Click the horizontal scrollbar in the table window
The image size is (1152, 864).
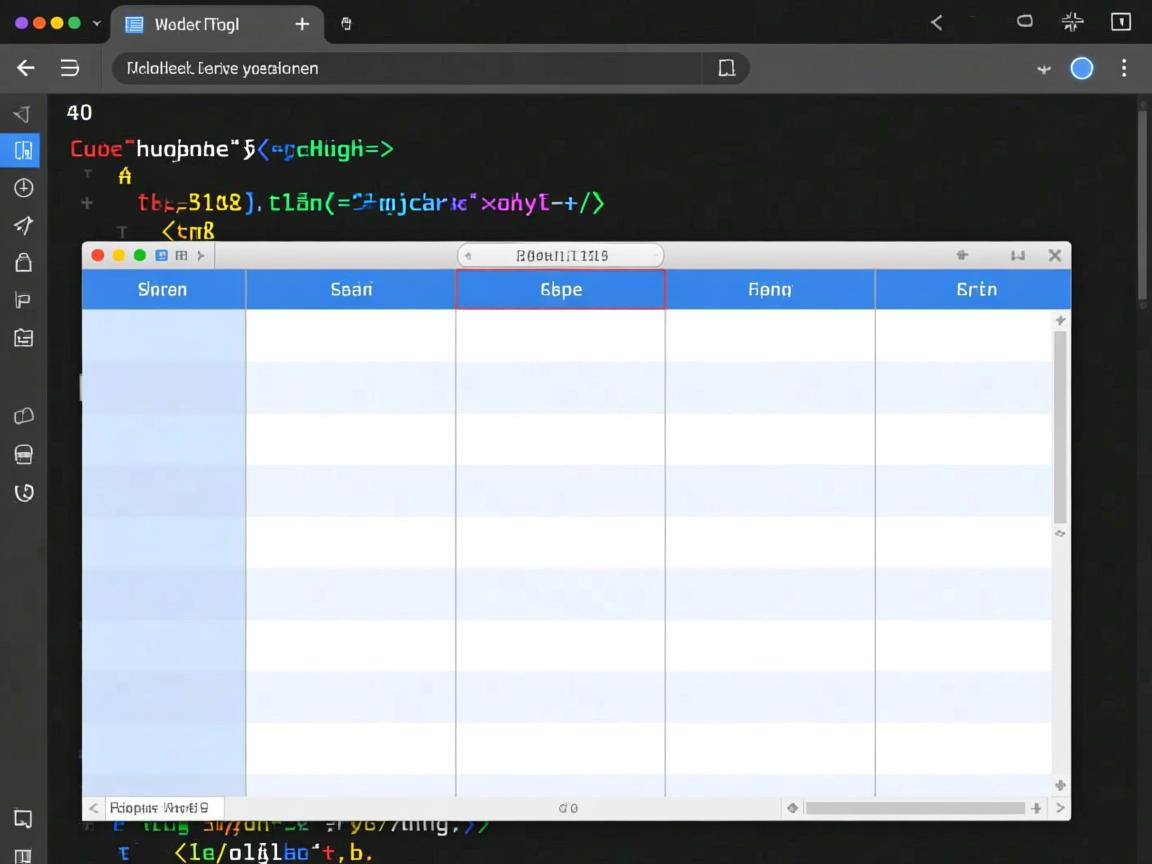(914, 808)
